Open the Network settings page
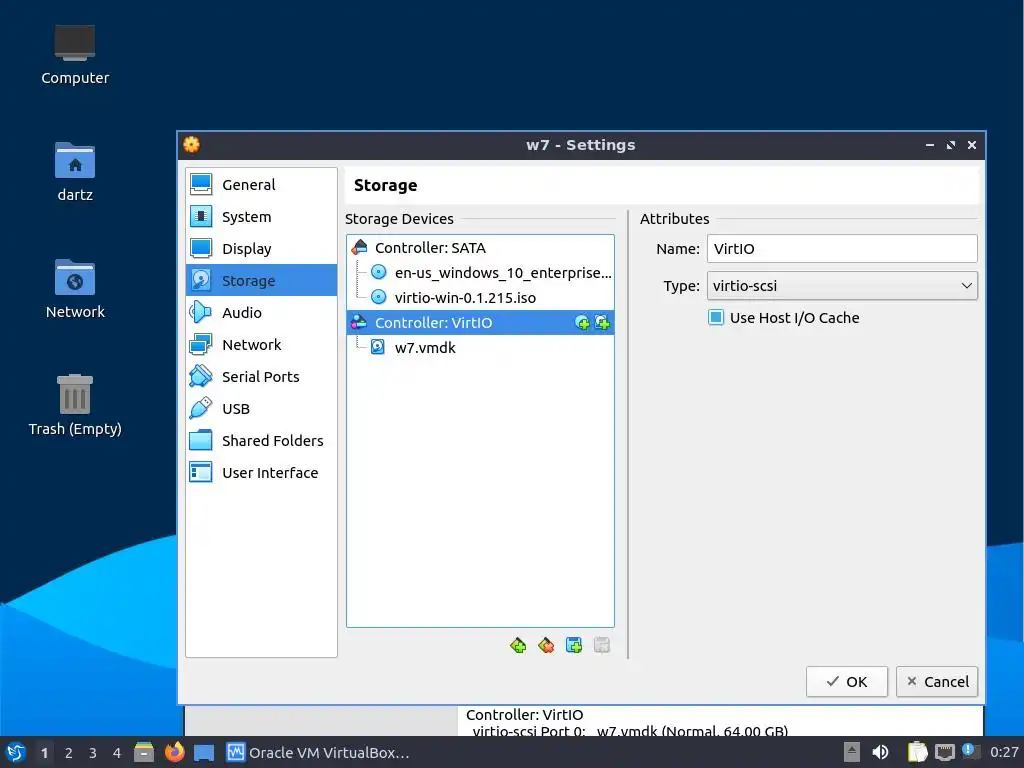Image resolution: width=1024 pixels, height=768 pixels. tap(261, 345)
